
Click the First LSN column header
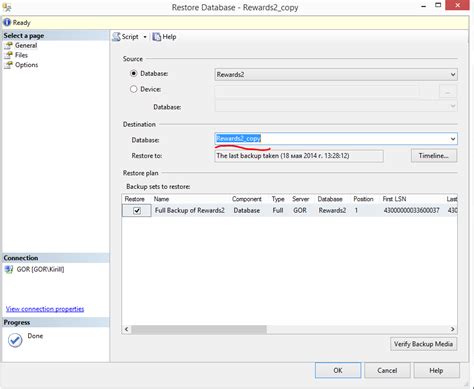click(394, 199)
